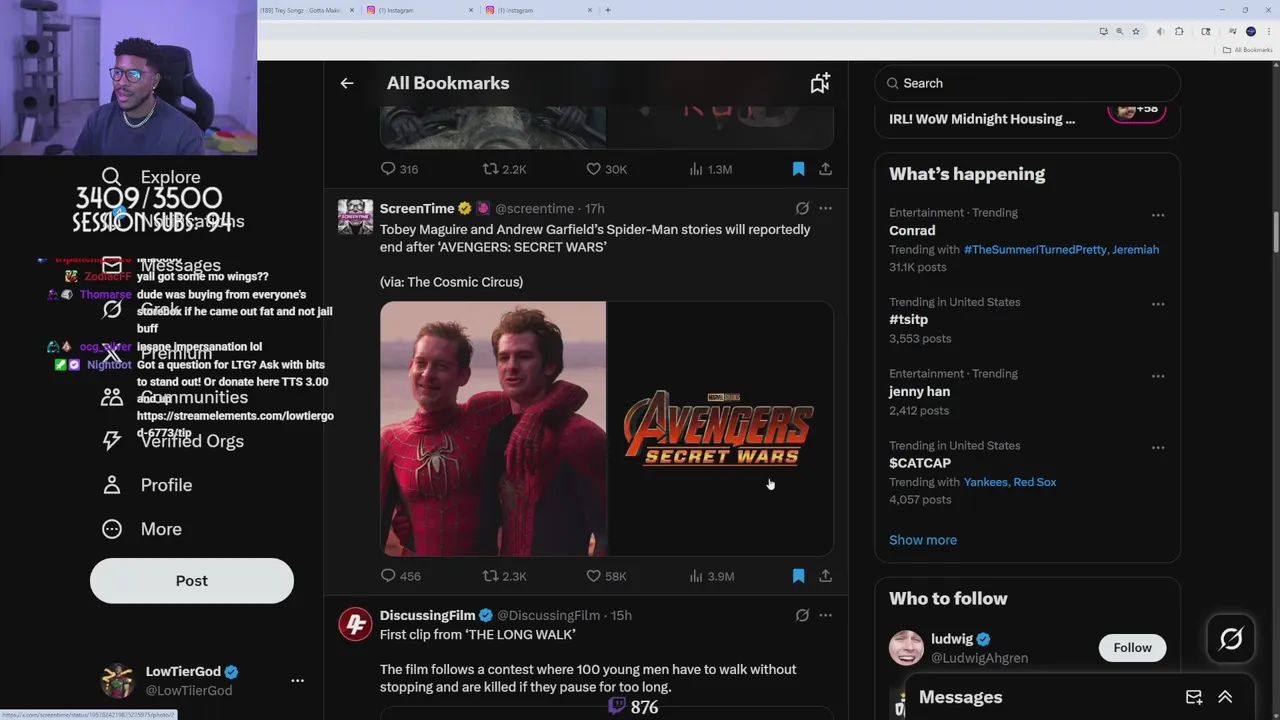Open ScreenTime username link
Screen dimensions: 1280x720
point(417,208)
